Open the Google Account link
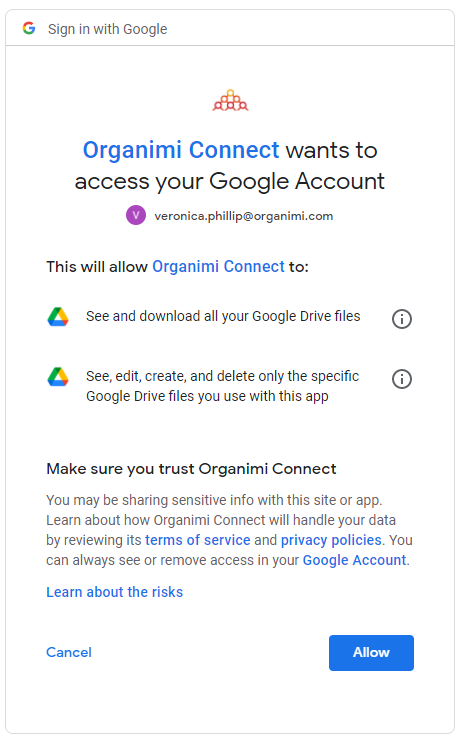This screenshot has width=461, height=740. click(x=354, y=560)
